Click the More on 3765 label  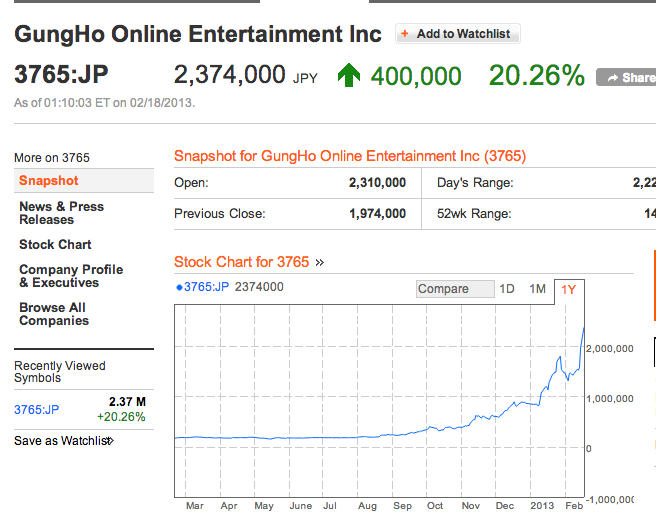[x=52, y=158]
